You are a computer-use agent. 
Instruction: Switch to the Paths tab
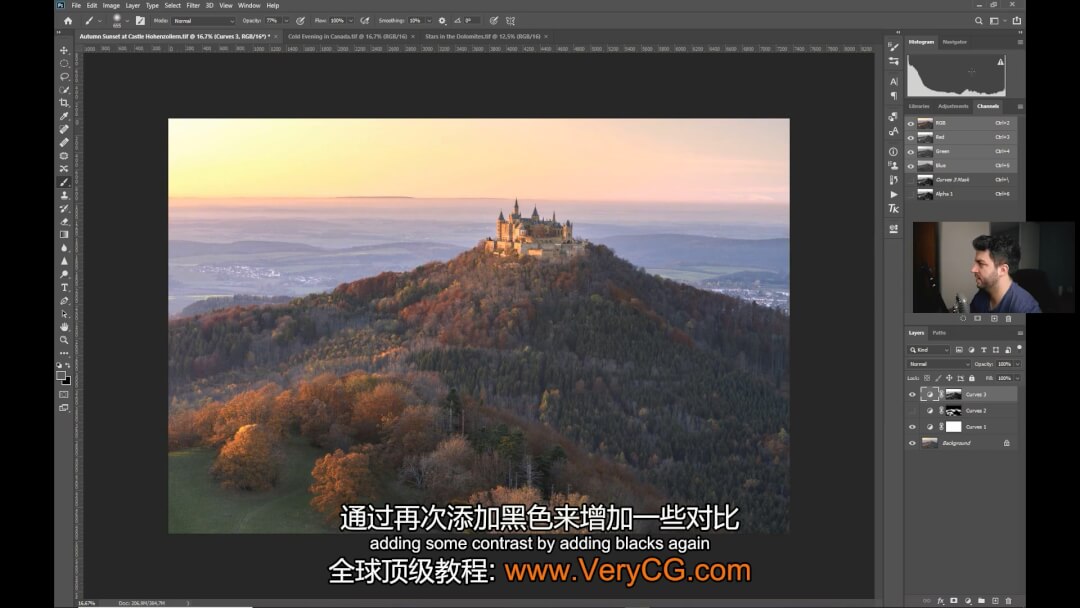coord(939,333)
